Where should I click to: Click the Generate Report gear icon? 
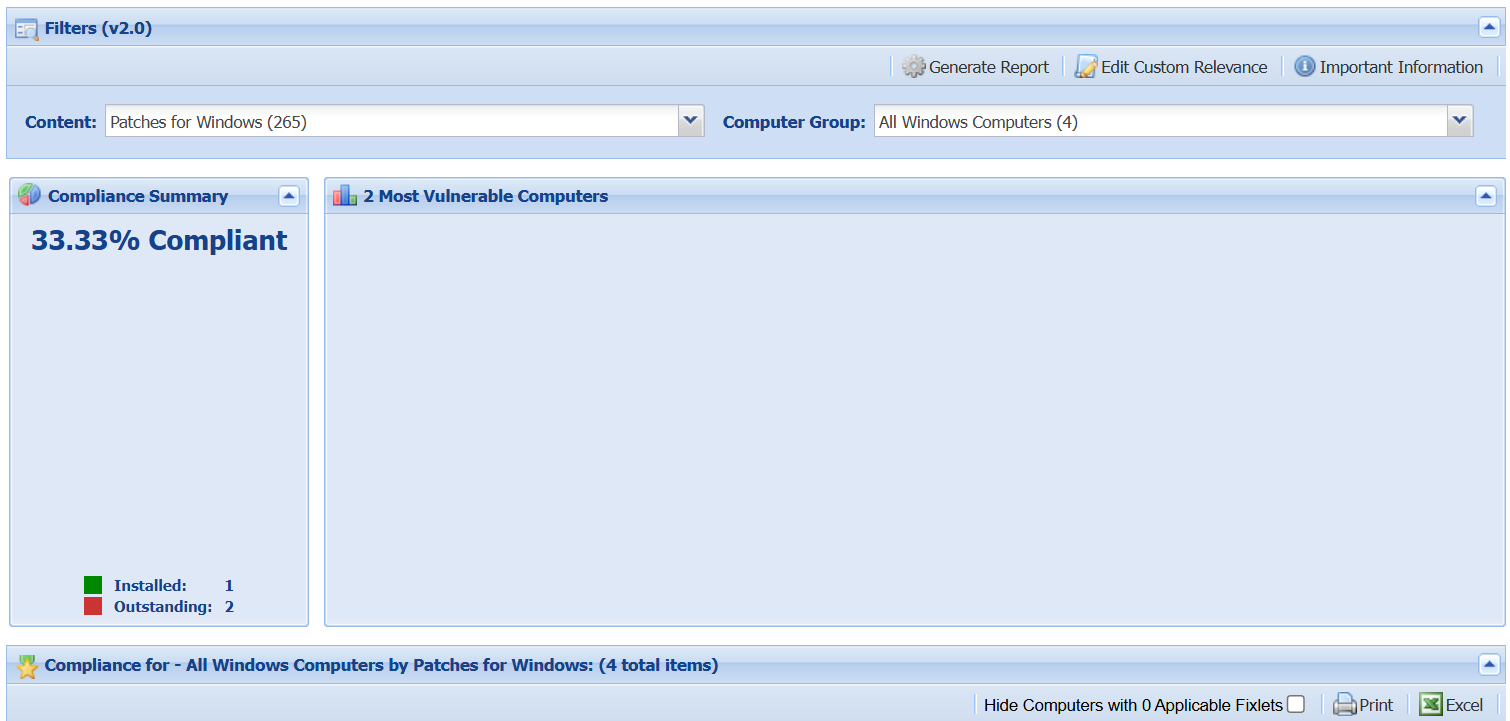[913, 67]
